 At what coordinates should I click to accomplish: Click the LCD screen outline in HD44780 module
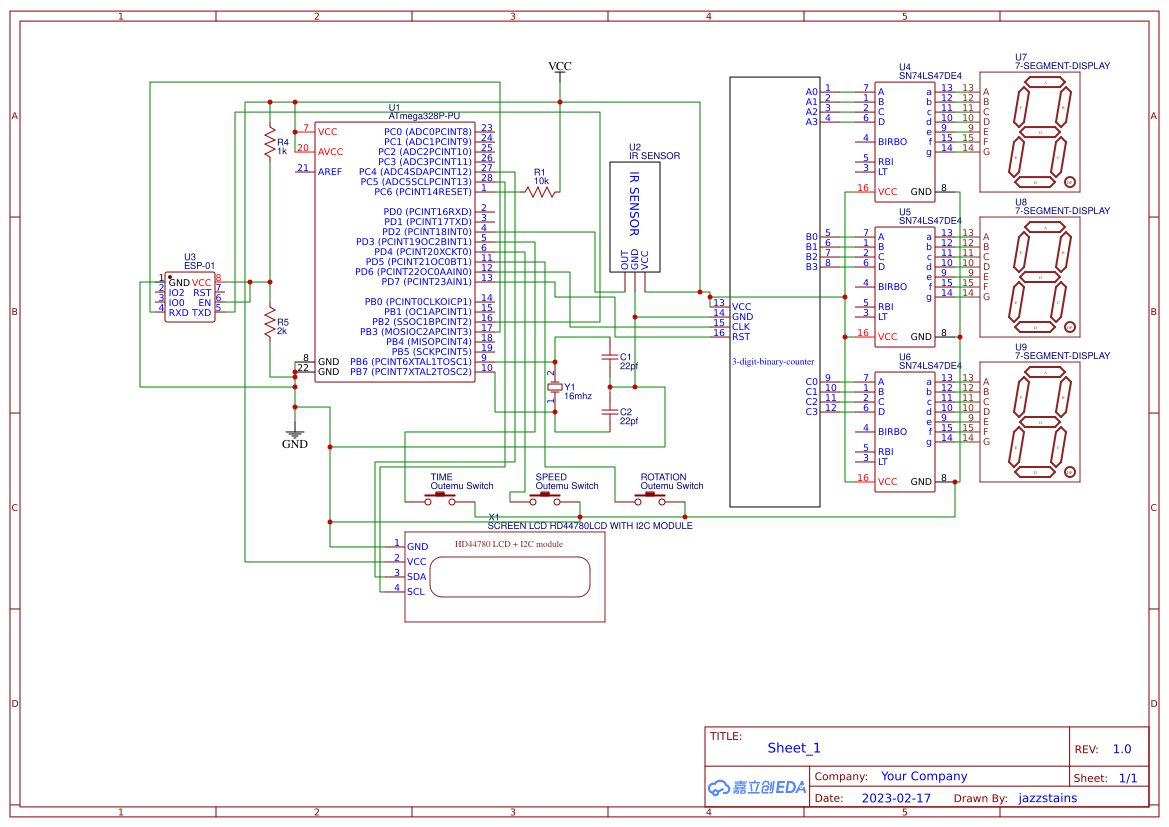(510, 577)
